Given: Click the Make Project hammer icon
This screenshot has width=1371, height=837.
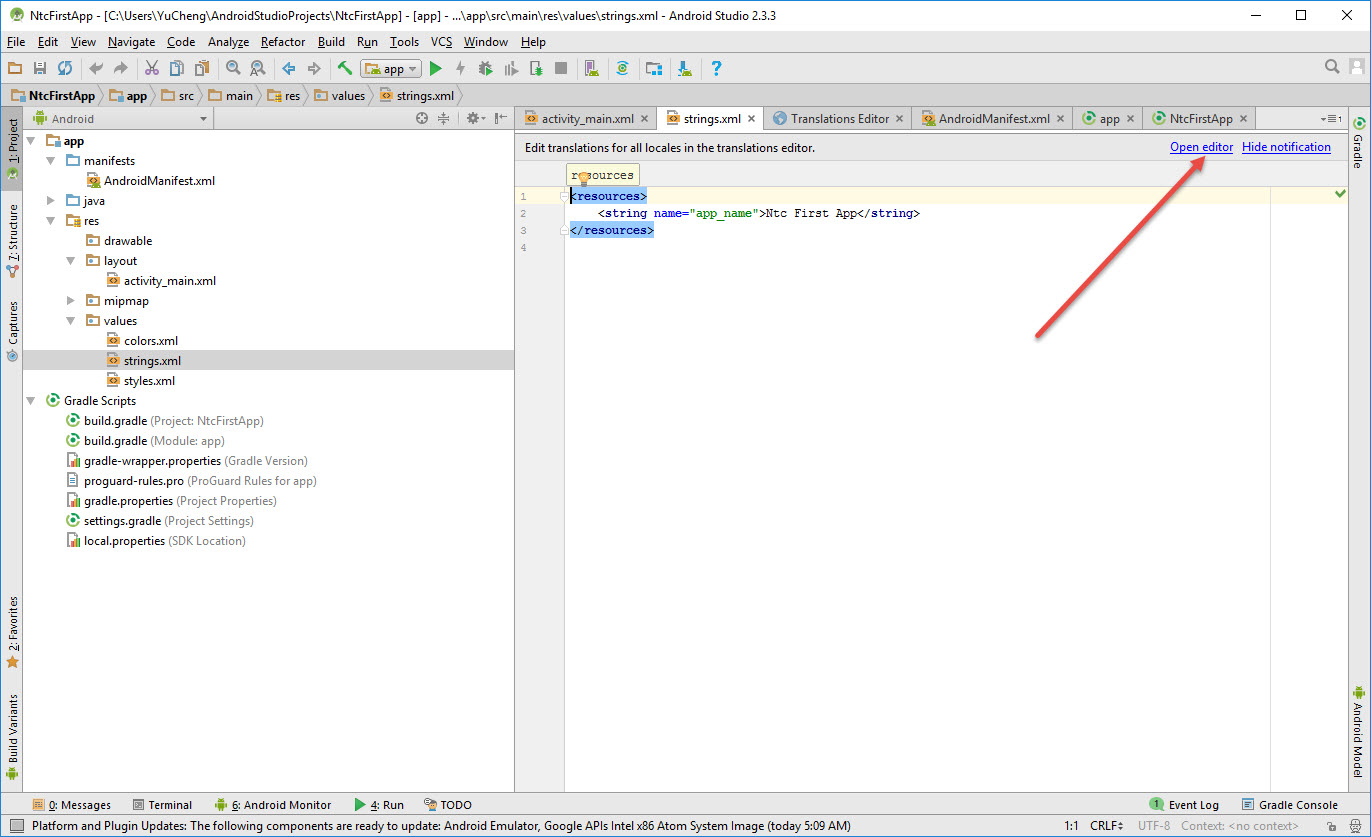Looking at the screenshot, I should [x=344, y=68].
